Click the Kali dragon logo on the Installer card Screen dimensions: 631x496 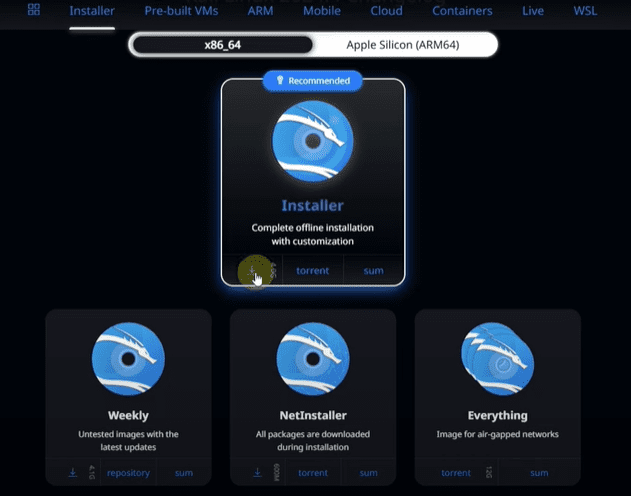[x=313, y=141]
